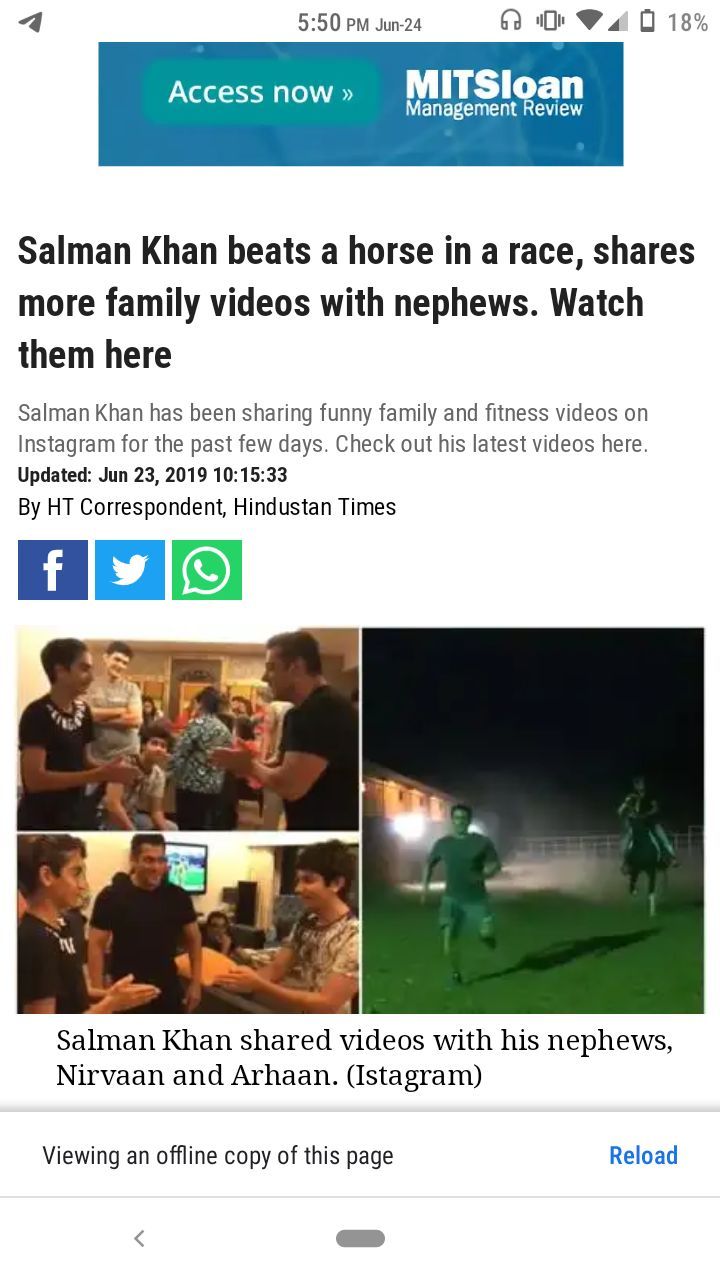
Task: Tap the vibrate mode status icon
Action: click(x=550, y=21)
